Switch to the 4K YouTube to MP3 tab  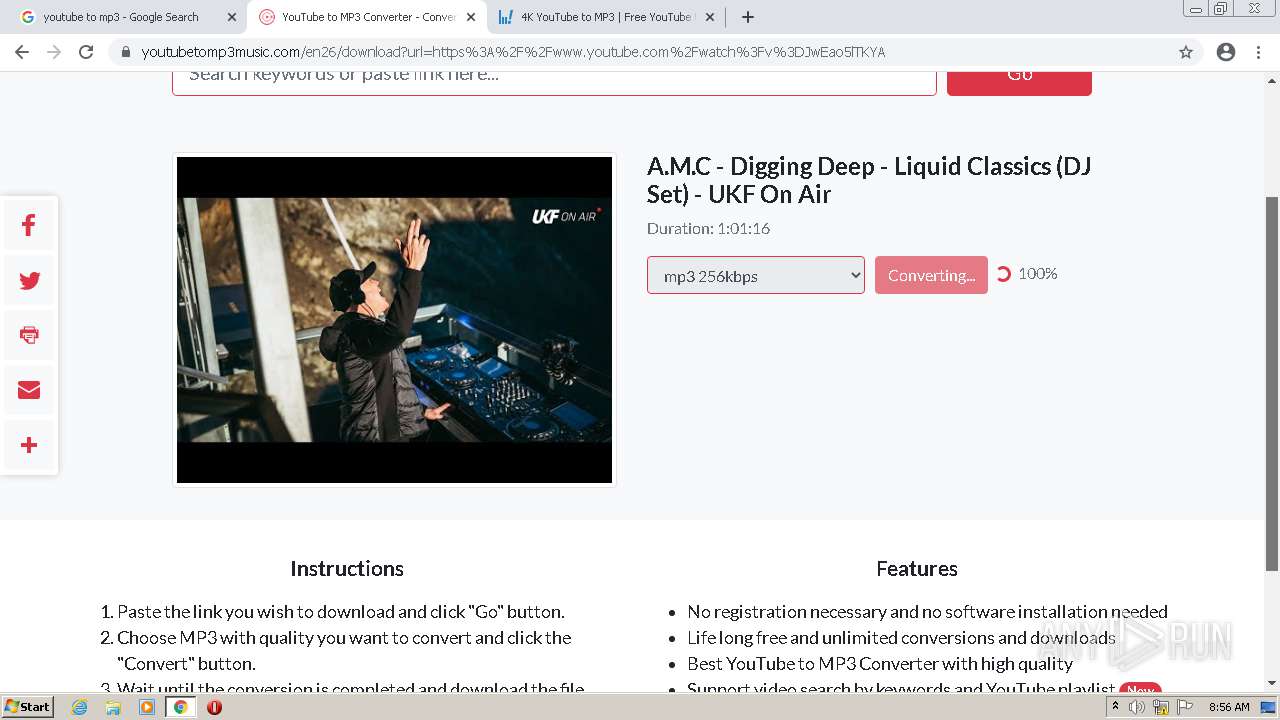click(606, 17)
